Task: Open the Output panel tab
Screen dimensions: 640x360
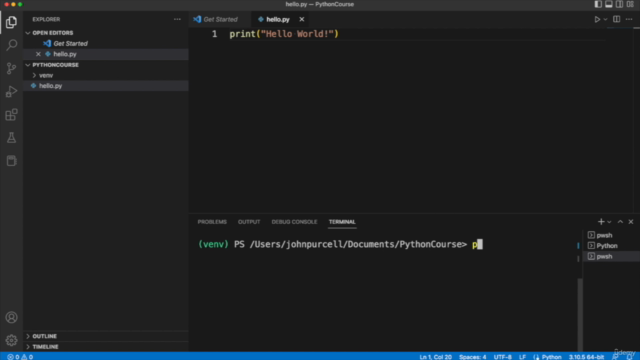Action: pyautogui.click(x=249, y=222)
